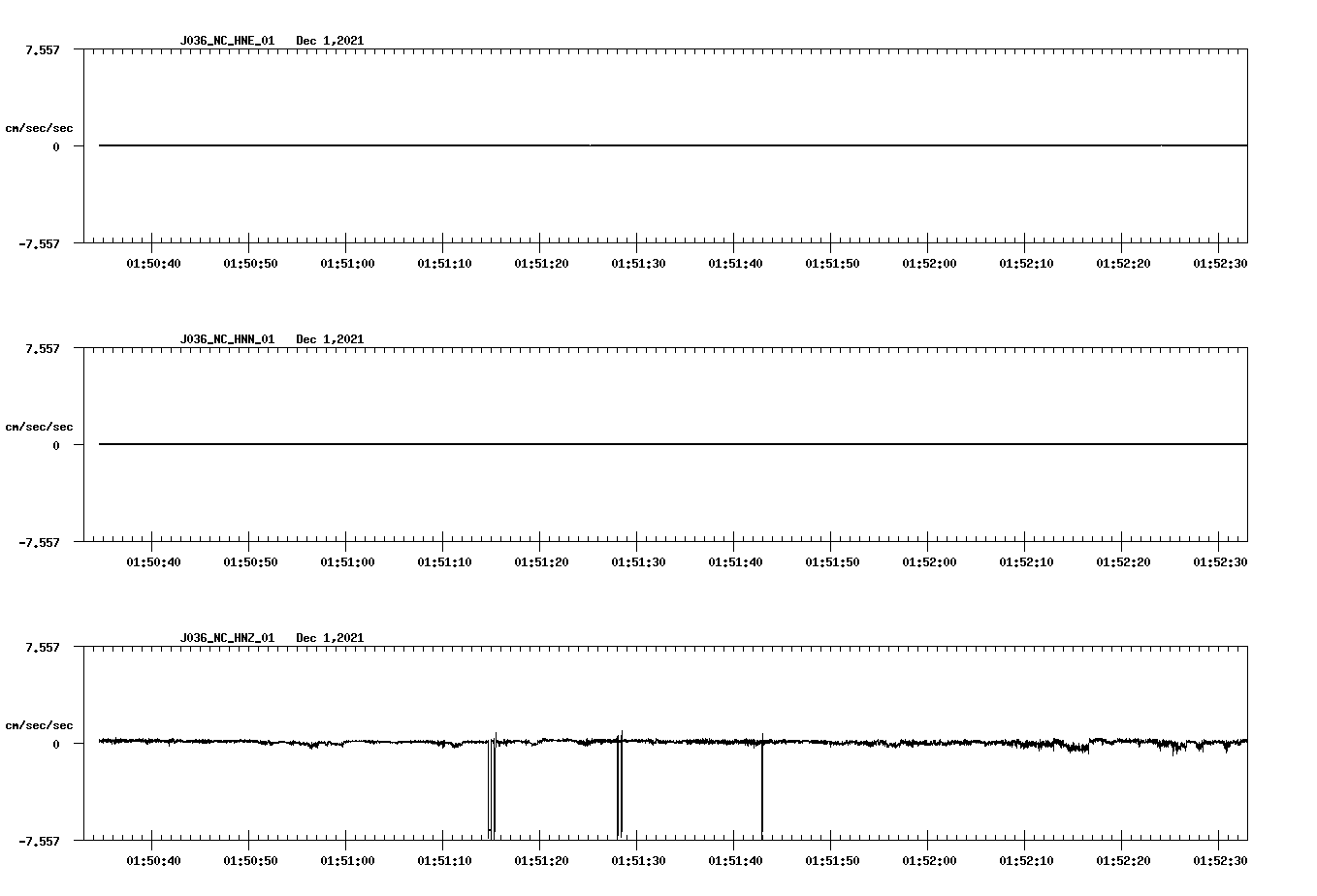The width and height of the screenshot is (1317, 896).
Task: Click the 01:51:30 time label under HNZ plot
Action: tap(638, 861)
